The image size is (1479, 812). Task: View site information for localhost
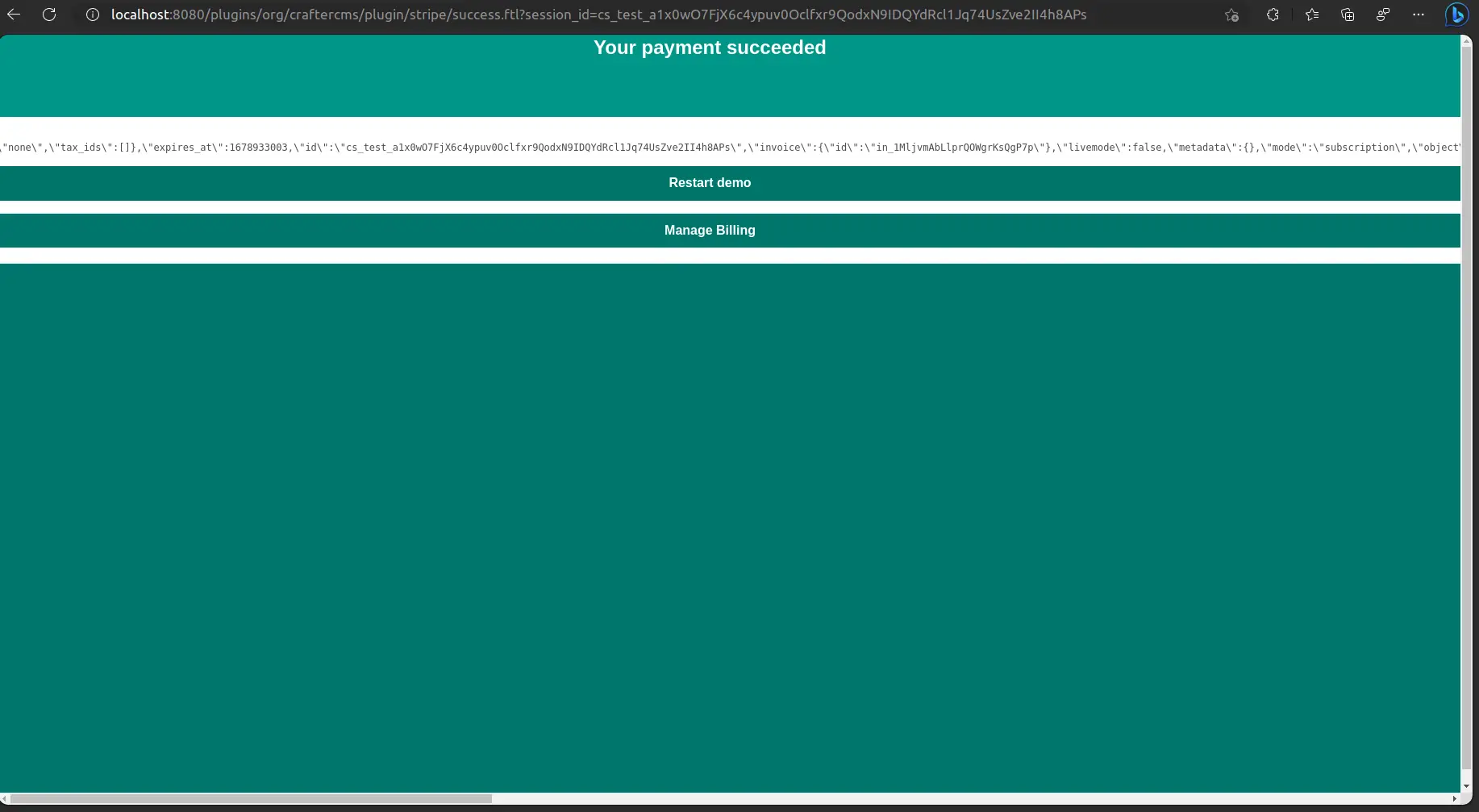point(93,15)
